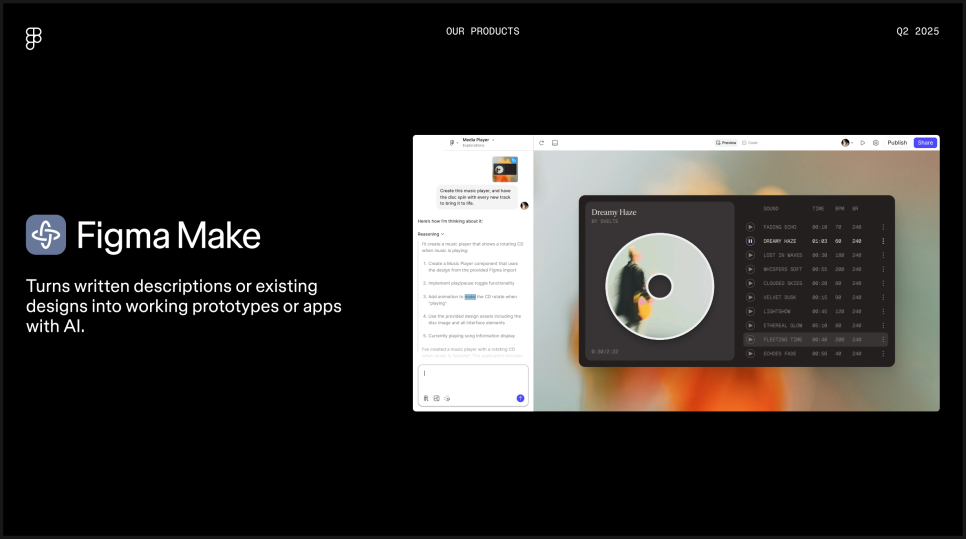Click the 'OUR PRODUCTS' slide header

tap(482, 31)
